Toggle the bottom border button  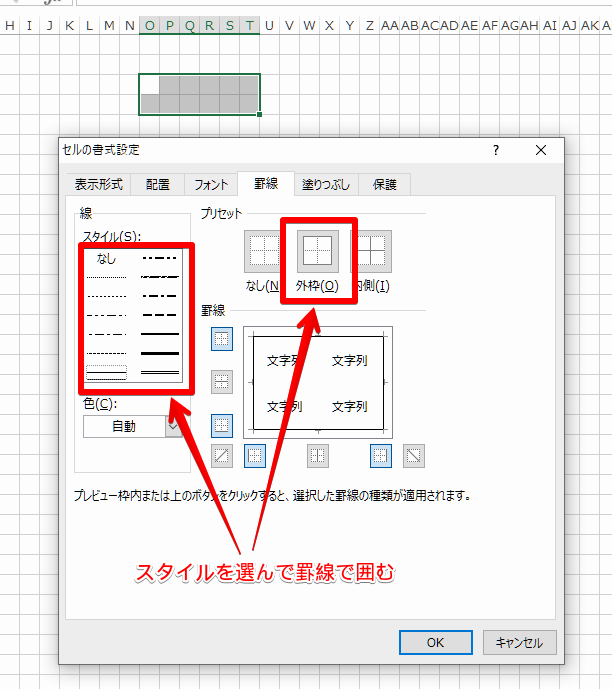pos(222,426)
